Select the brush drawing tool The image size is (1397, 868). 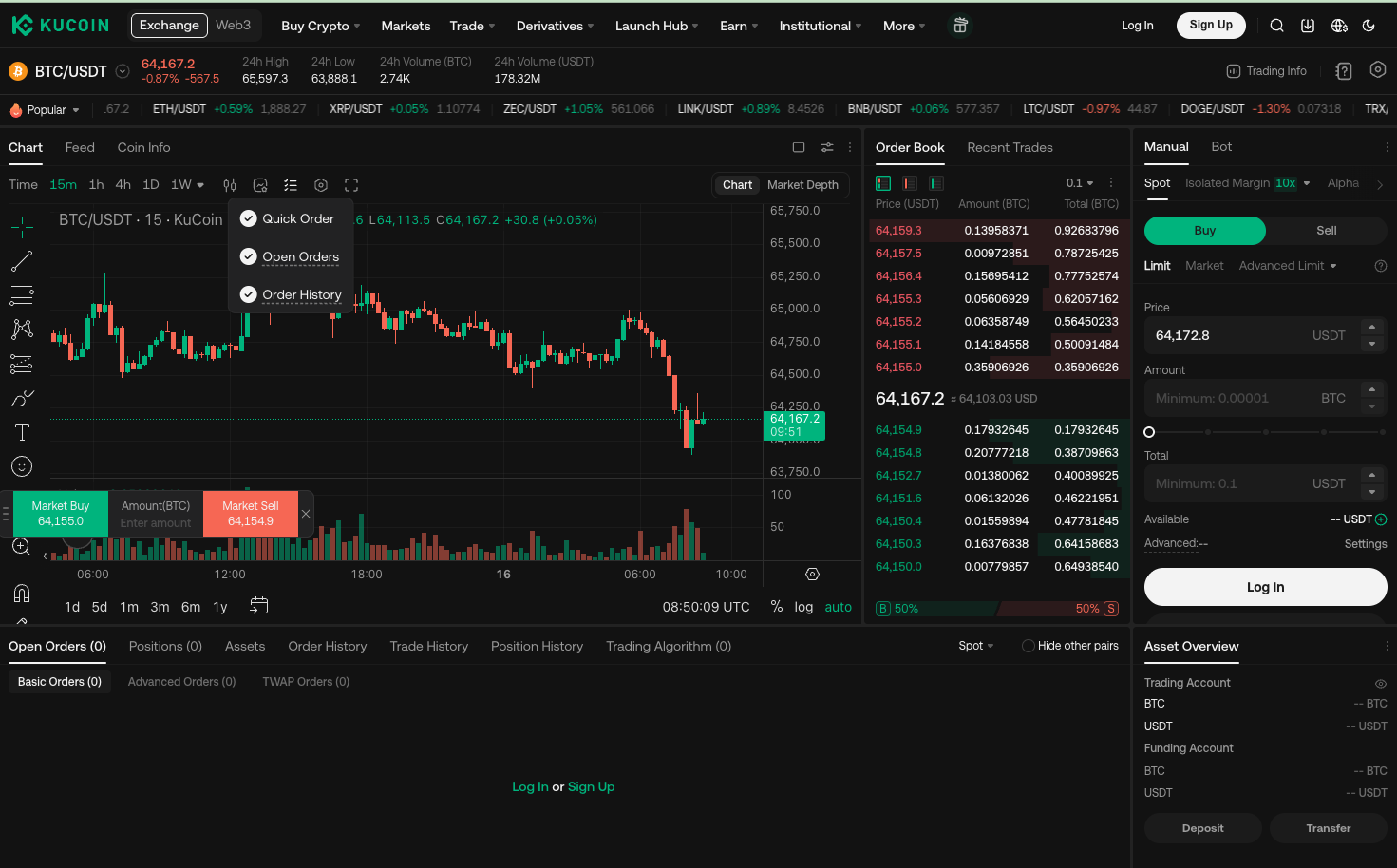point(22,398)
